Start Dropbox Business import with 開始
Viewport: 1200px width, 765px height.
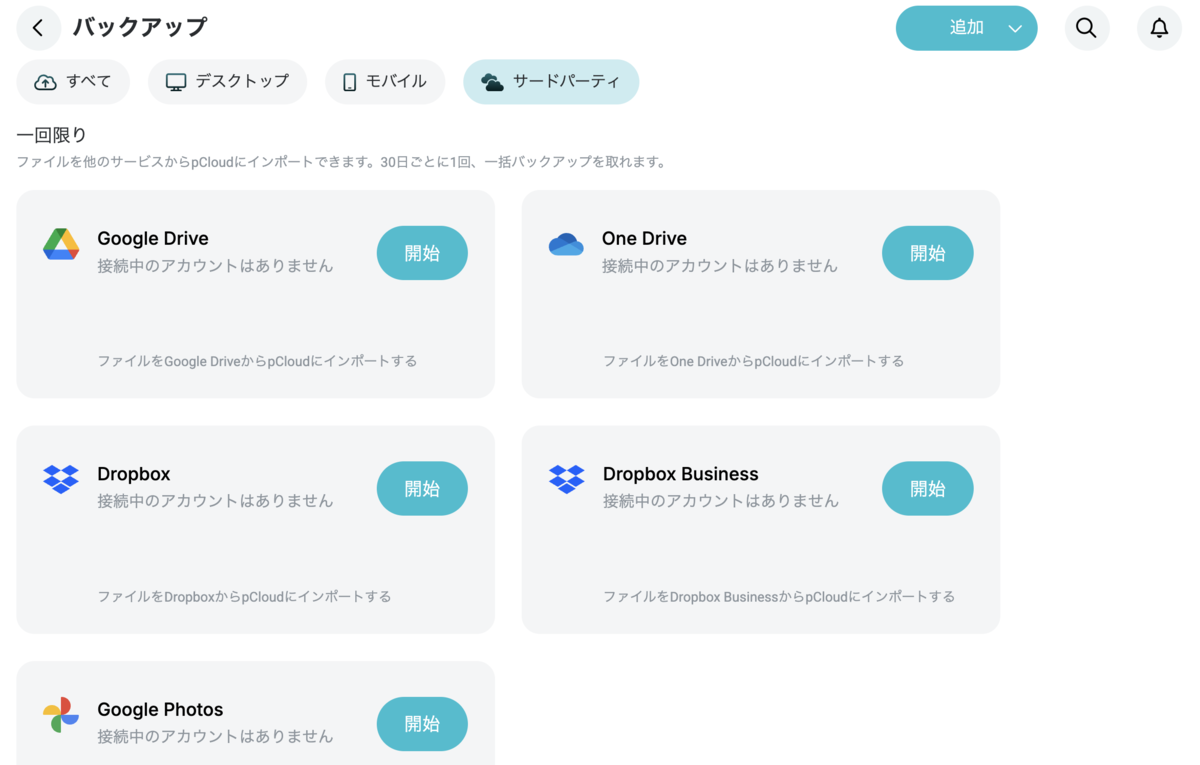927,488
